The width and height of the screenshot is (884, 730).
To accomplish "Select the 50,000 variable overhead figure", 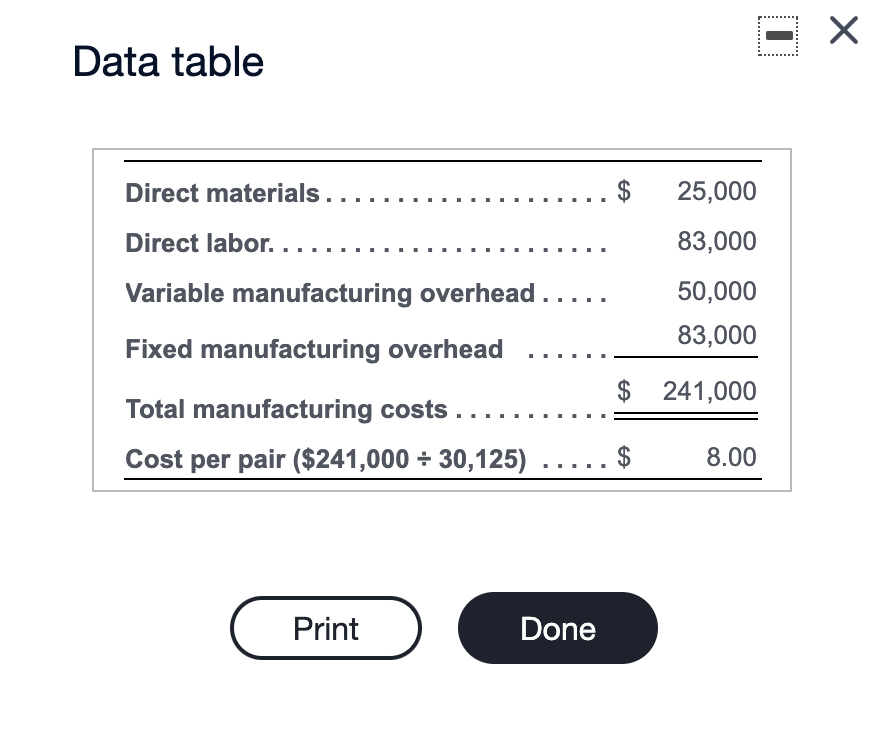I will (x=717, y=291).
